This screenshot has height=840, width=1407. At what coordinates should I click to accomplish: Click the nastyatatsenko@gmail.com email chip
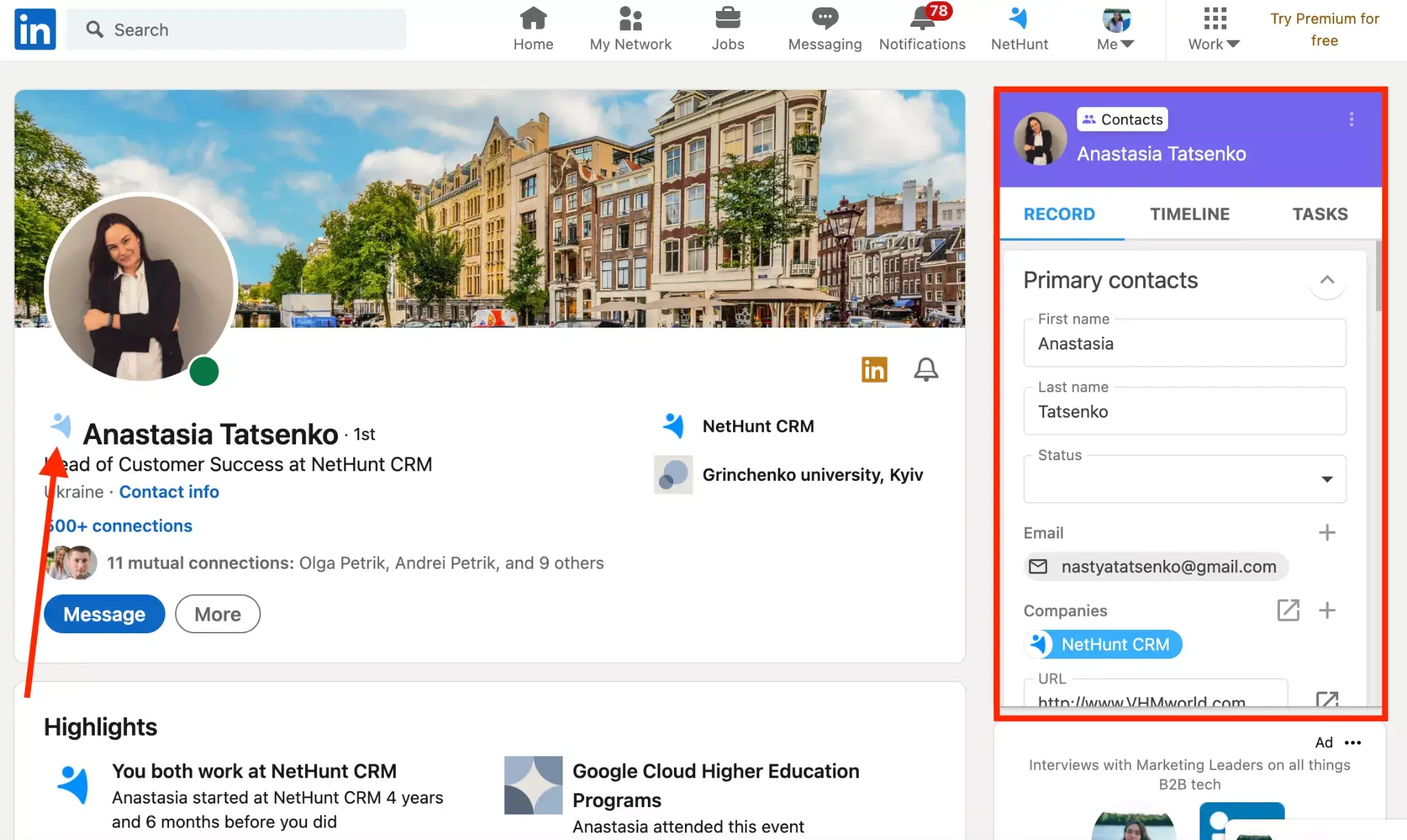point(1156,567)
